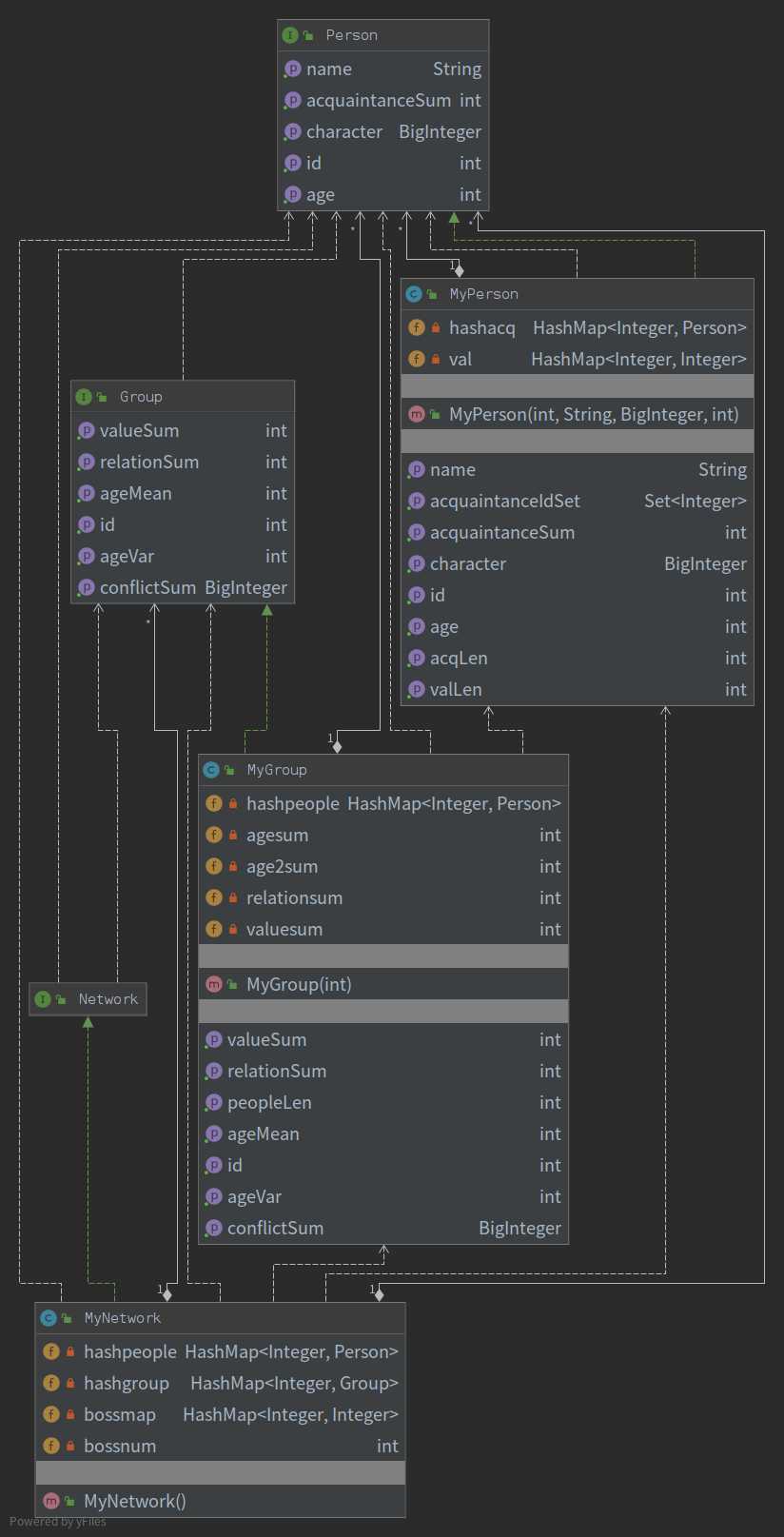This screenshot has width=784, height=1537.
Task: Click the MyNetwork class icon
Action: click(49, 1318)
